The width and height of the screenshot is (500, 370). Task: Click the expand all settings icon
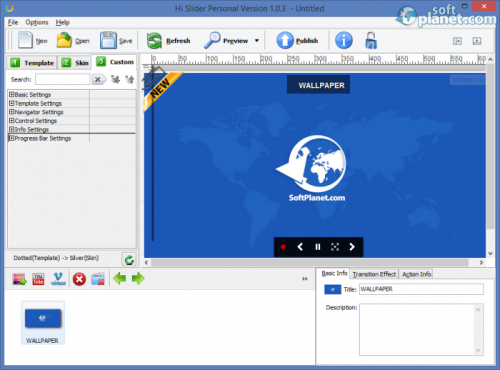pyautogui.click(x=115, y=79)
